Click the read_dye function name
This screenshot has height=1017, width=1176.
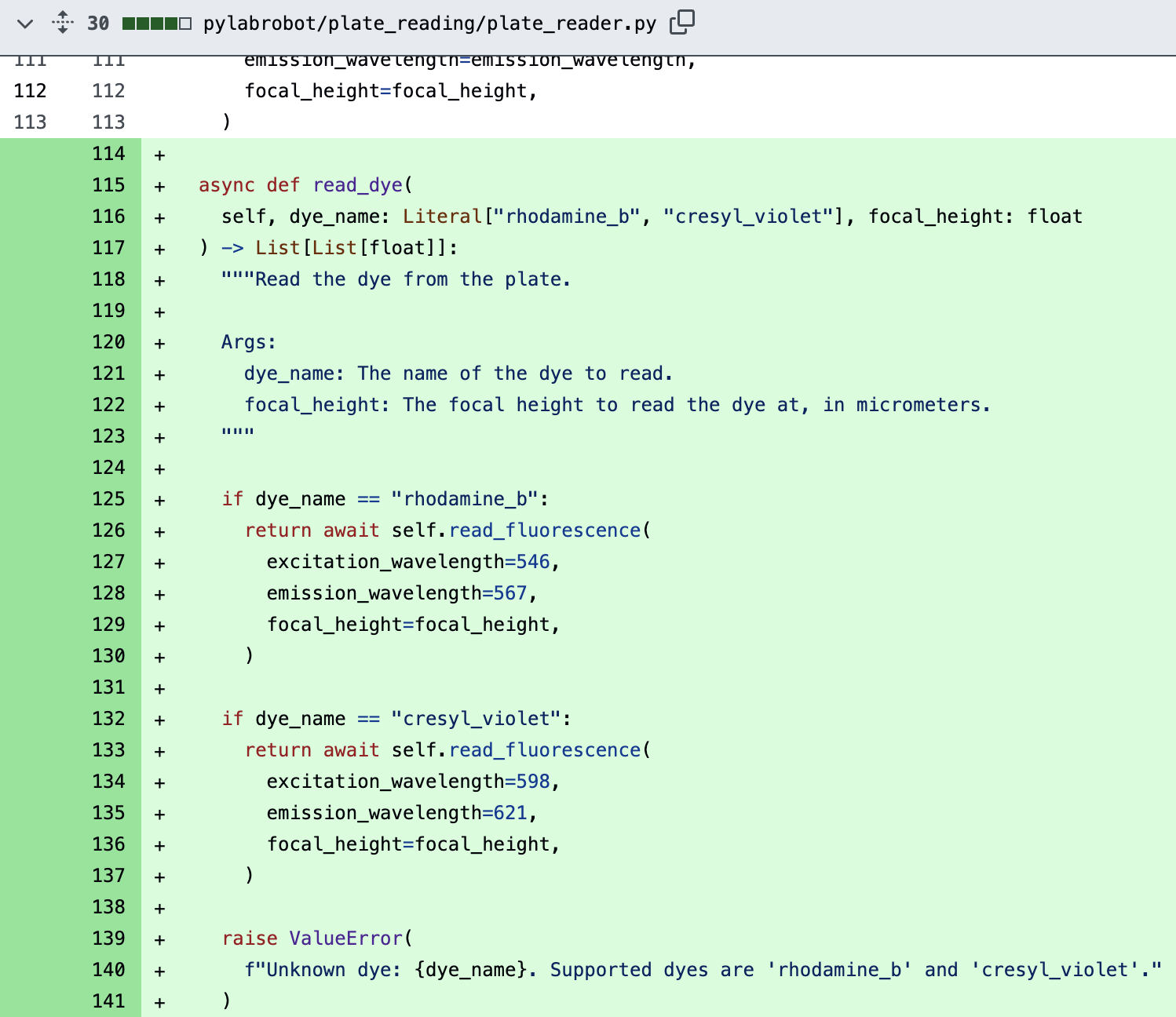coord(357,185)
